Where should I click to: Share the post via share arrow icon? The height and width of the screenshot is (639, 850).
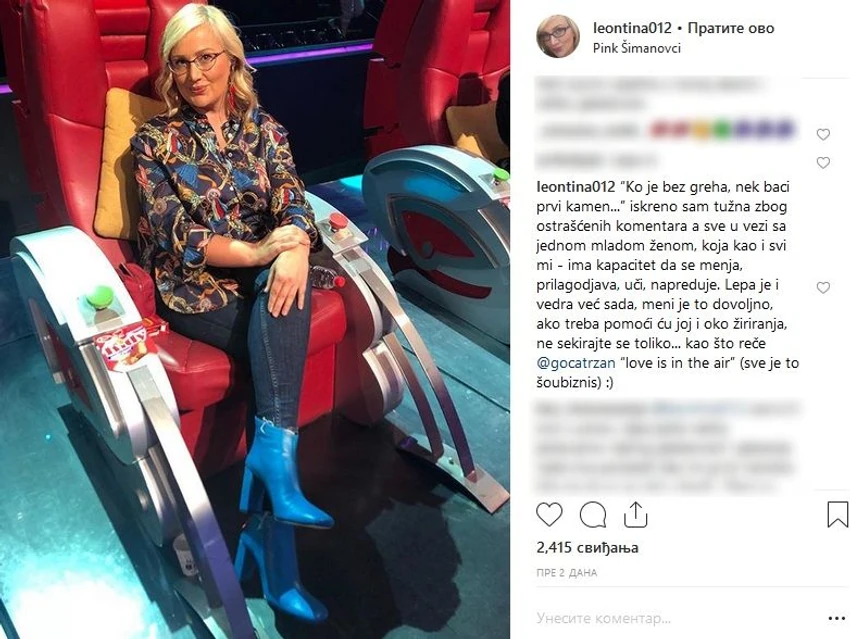[x=635, y=514]
